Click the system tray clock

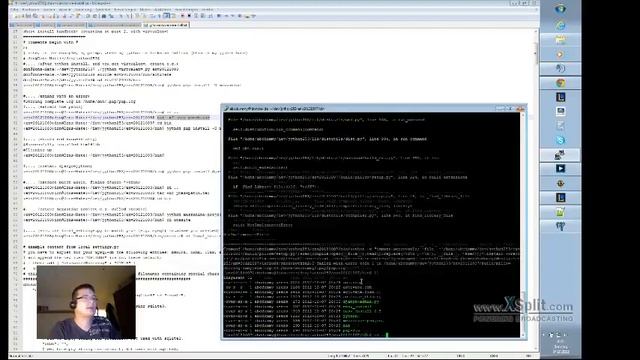(x=560, y=346)
